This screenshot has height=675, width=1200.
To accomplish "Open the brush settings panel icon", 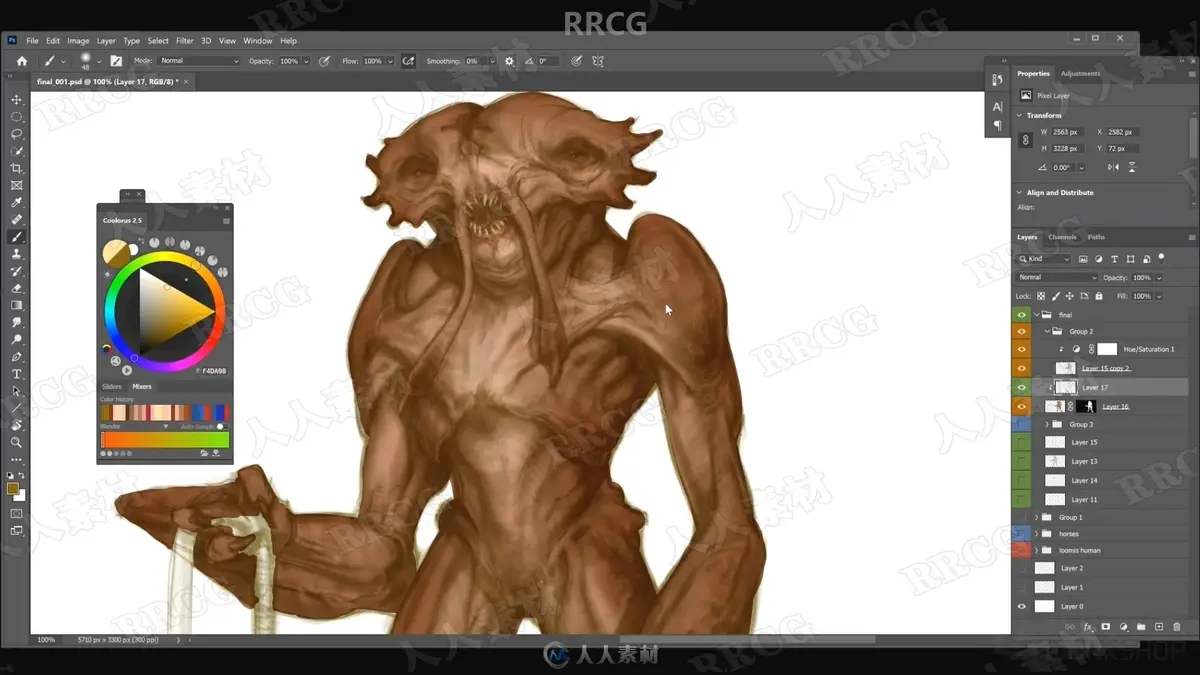I will (116, 61).
